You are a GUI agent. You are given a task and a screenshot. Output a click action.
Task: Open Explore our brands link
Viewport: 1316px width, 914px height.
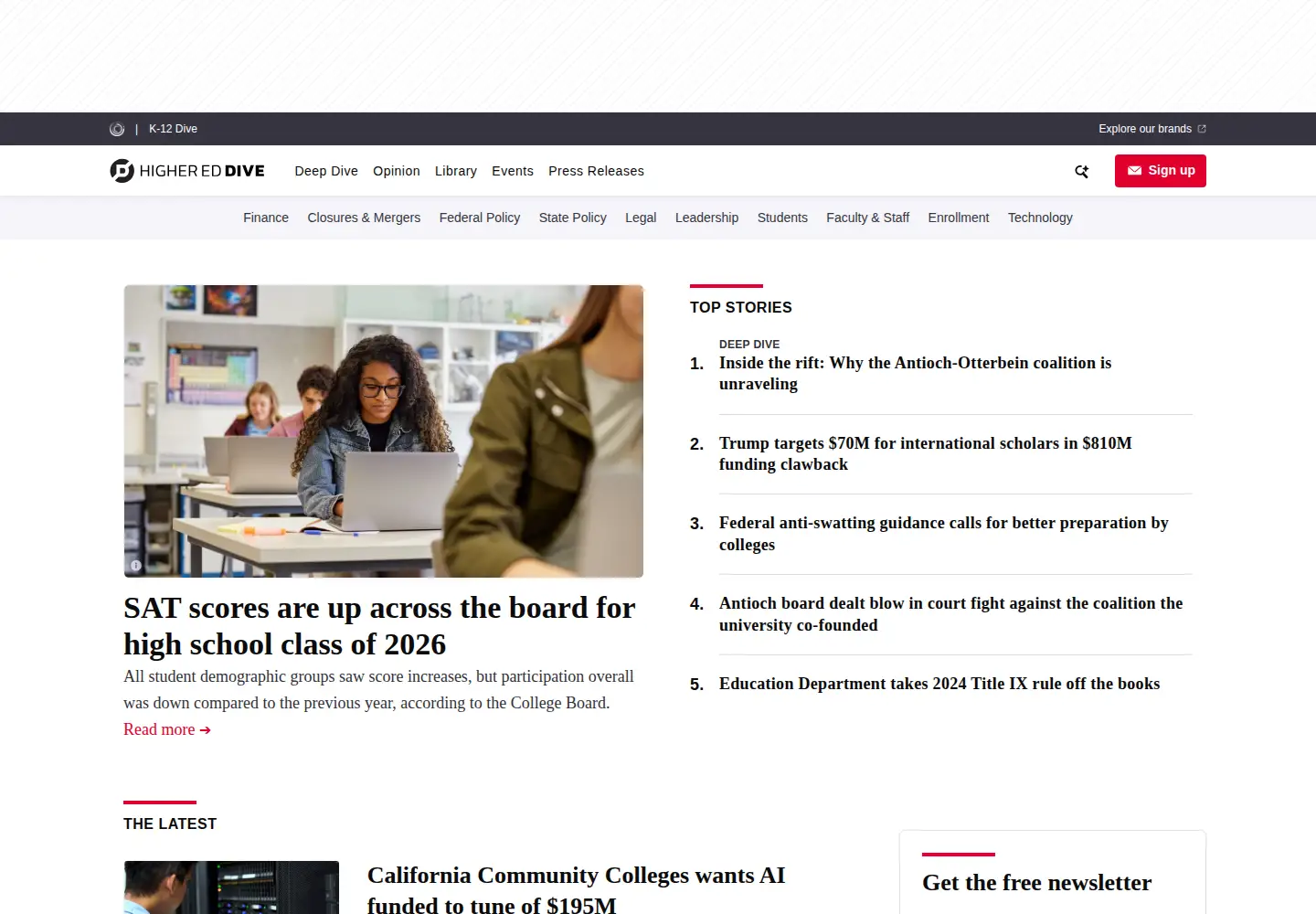(x=1152, y=129)
